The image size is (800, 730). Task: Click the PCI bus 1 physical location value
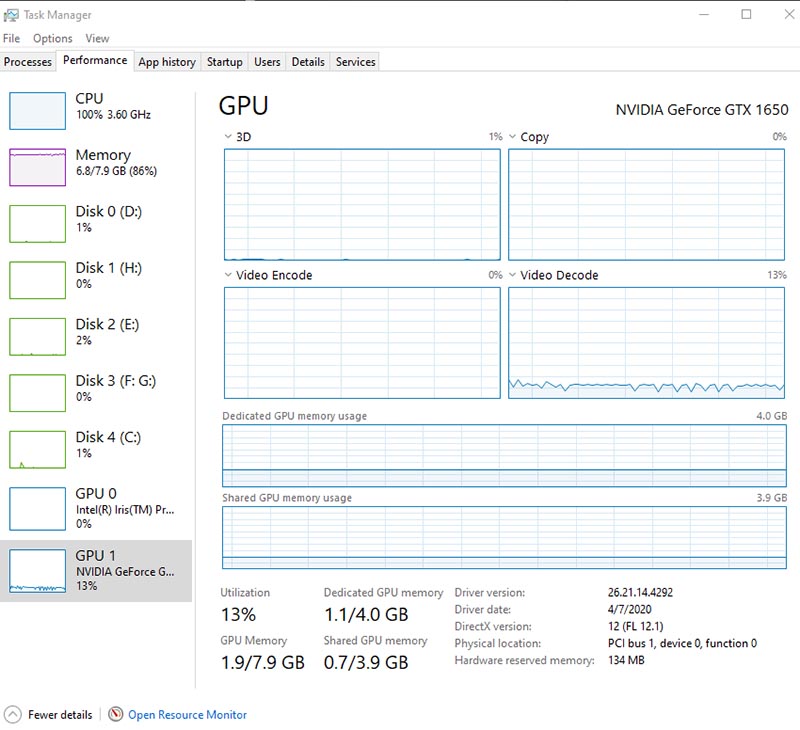683,643
